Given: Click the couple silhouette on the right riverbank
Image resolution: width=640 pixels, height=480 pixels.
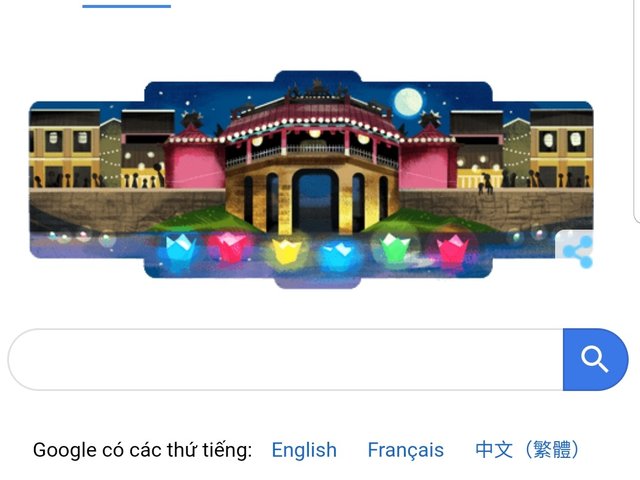Looking at the screenshot, I should 485,183.
